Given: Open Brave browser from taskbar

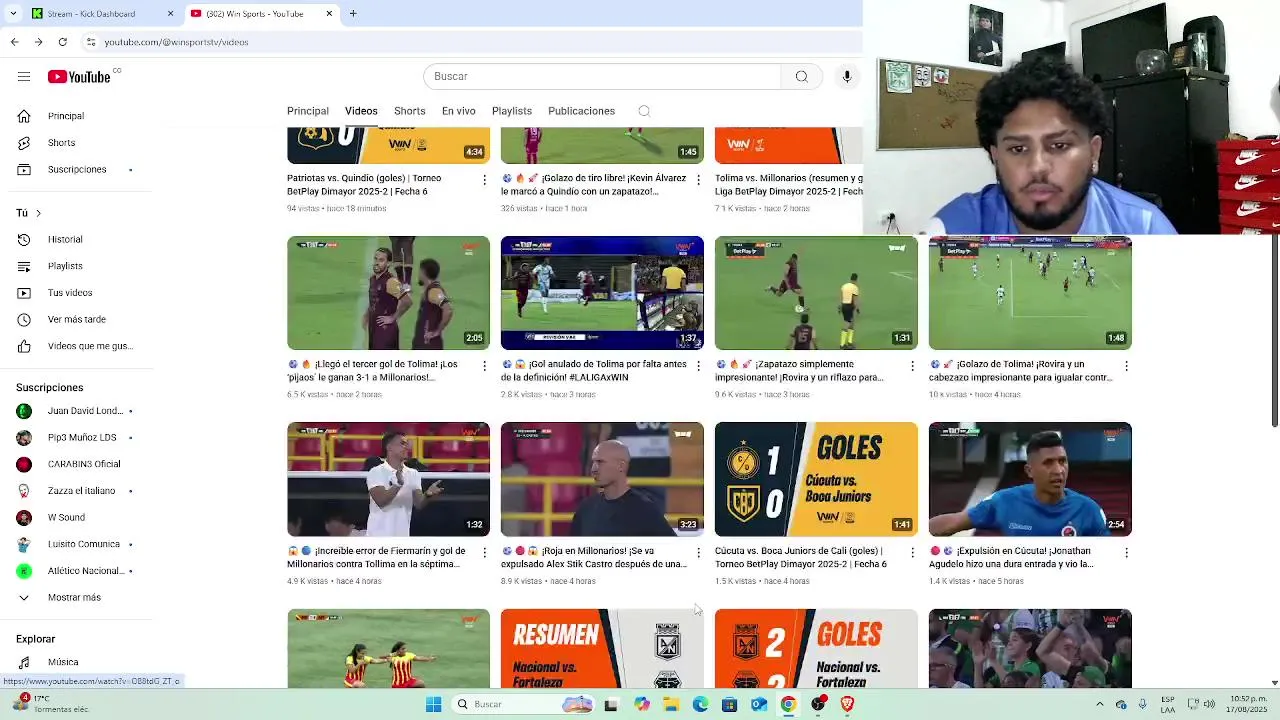Looking at the screenshot, I should click(848, 705).
